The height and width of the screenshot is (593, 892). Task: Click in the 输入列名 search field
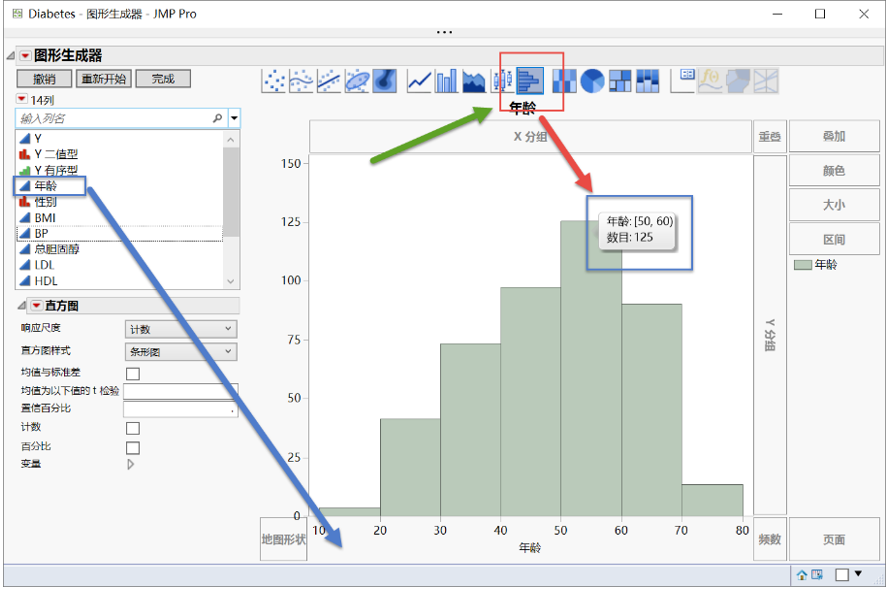pos(114,118)
